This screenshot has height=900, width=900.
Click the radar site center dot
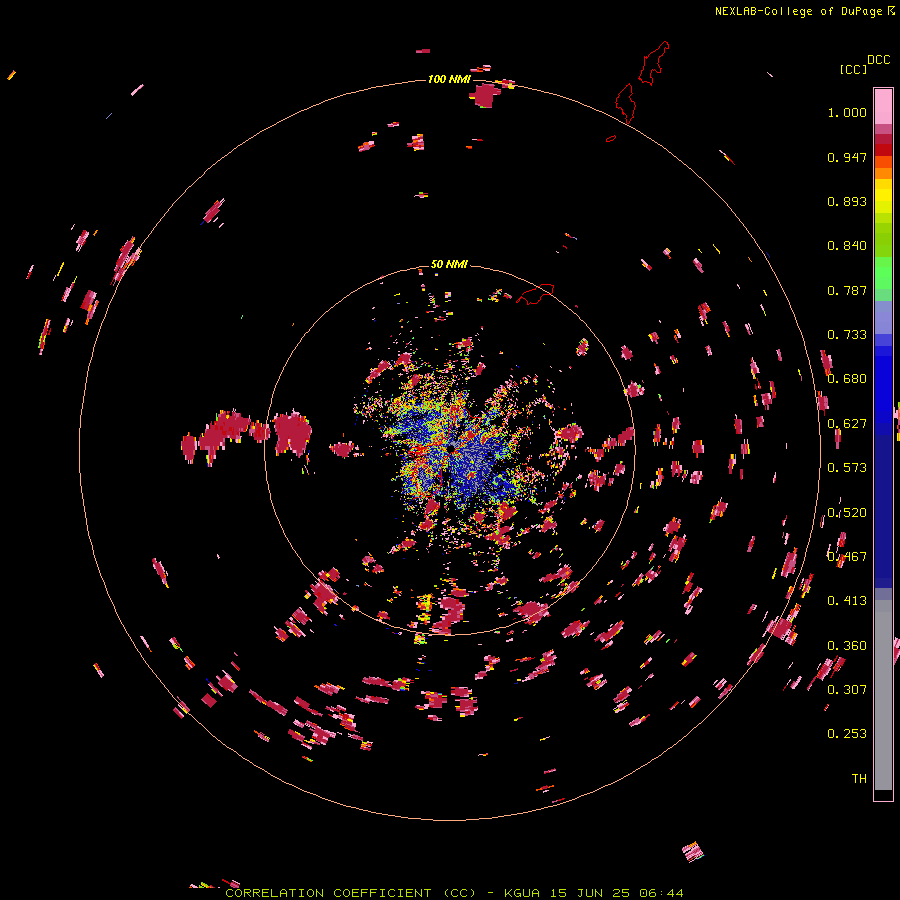pos(452,447)
